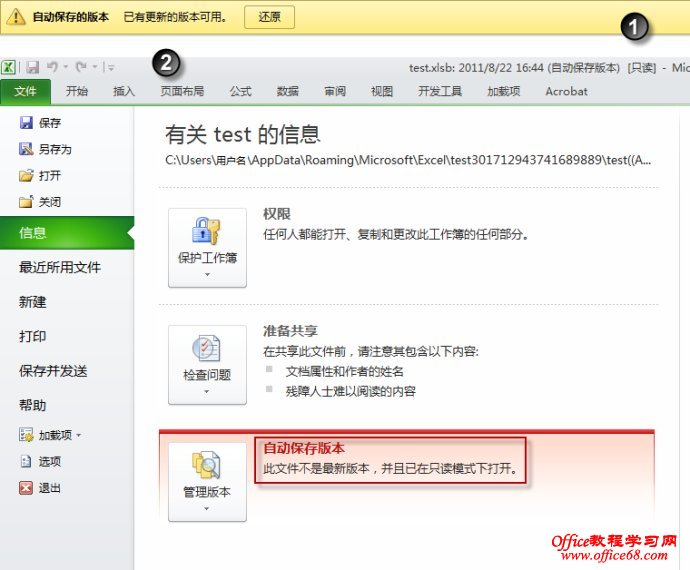
Task: Open the 文件 tab
Action: (x=25, y=92)
